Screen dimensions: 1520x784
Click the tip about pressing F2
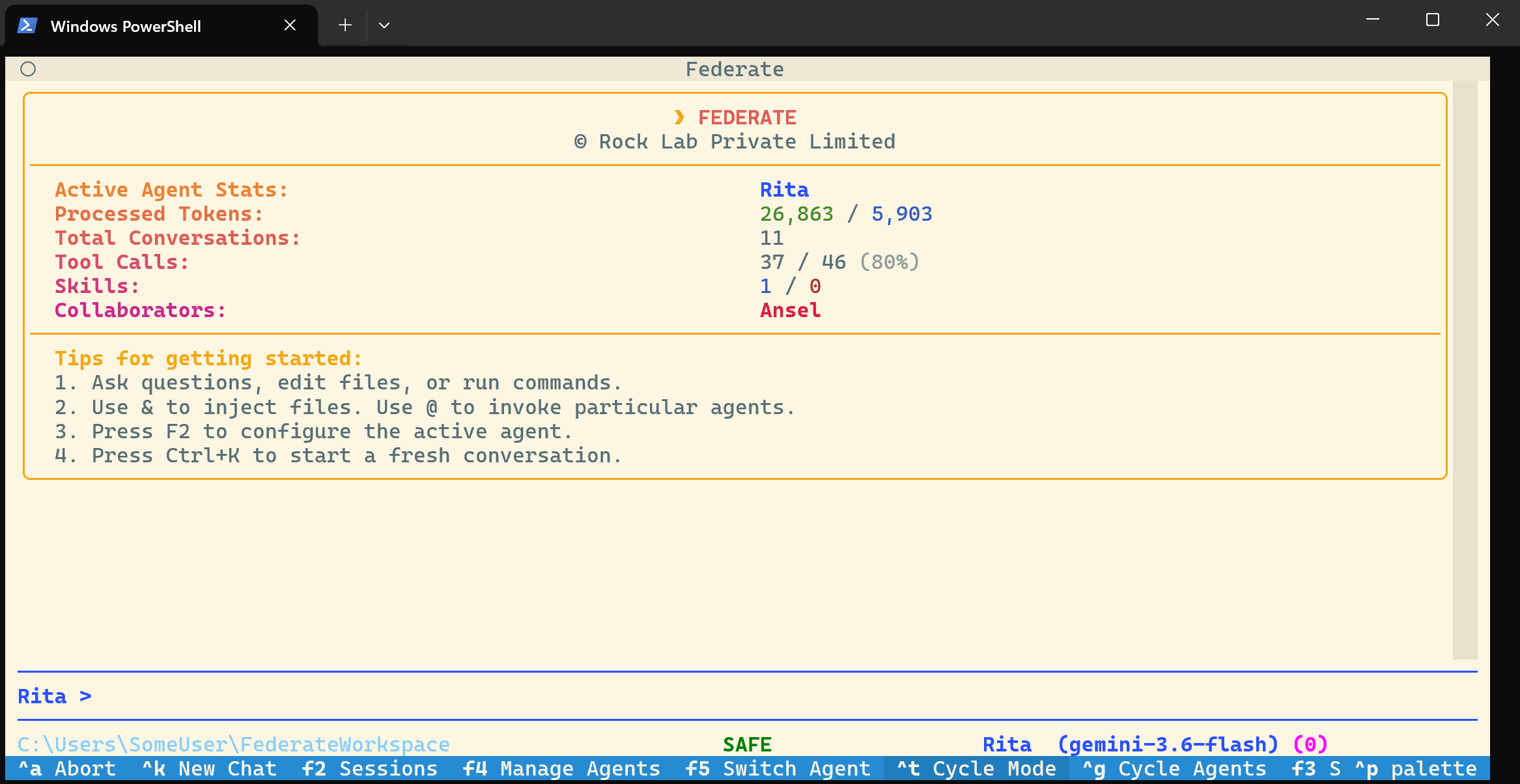[313, 432]
